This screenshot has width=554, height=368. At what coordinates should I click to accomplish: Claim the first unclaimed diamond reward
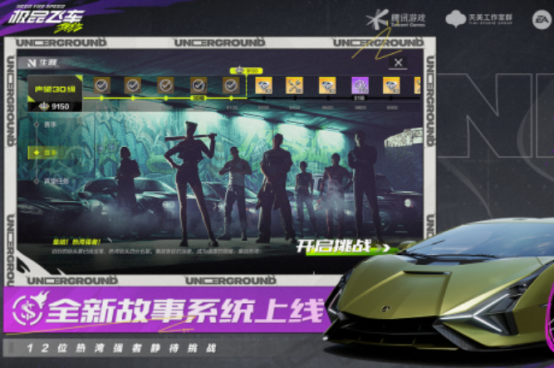point(264,85)
